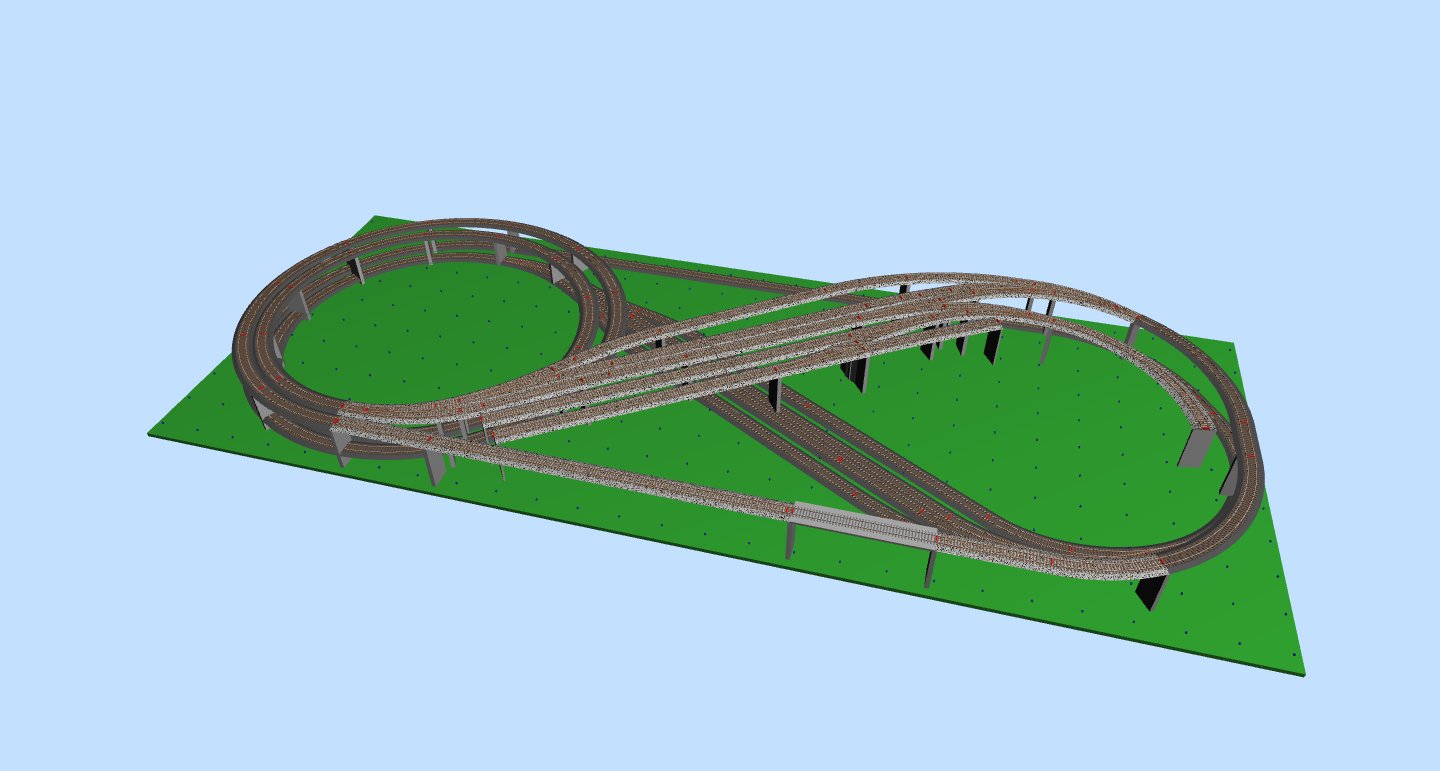Select the right pillar under the girder bridge
The image size is (1440, 771).
[x=929, y=566]
